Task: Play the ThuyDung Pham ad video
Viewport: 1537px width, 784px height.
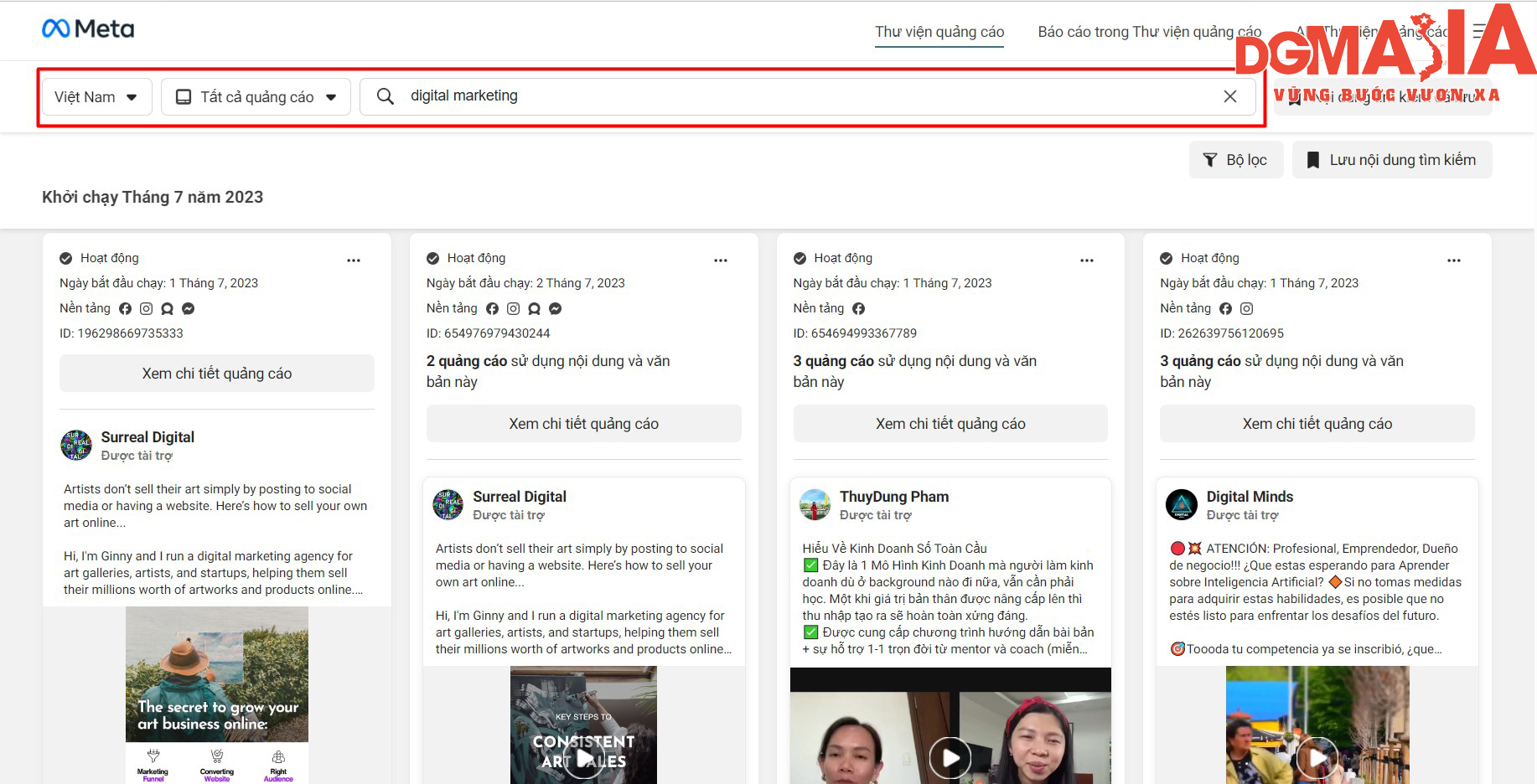Action: click(950, 758)
